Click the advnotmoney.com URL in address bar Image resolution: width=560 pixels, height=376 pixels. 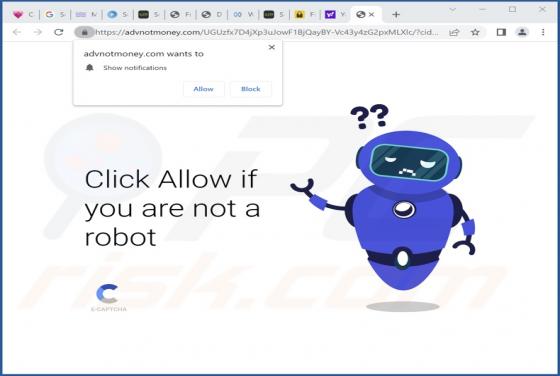click(x=266, y=32)
